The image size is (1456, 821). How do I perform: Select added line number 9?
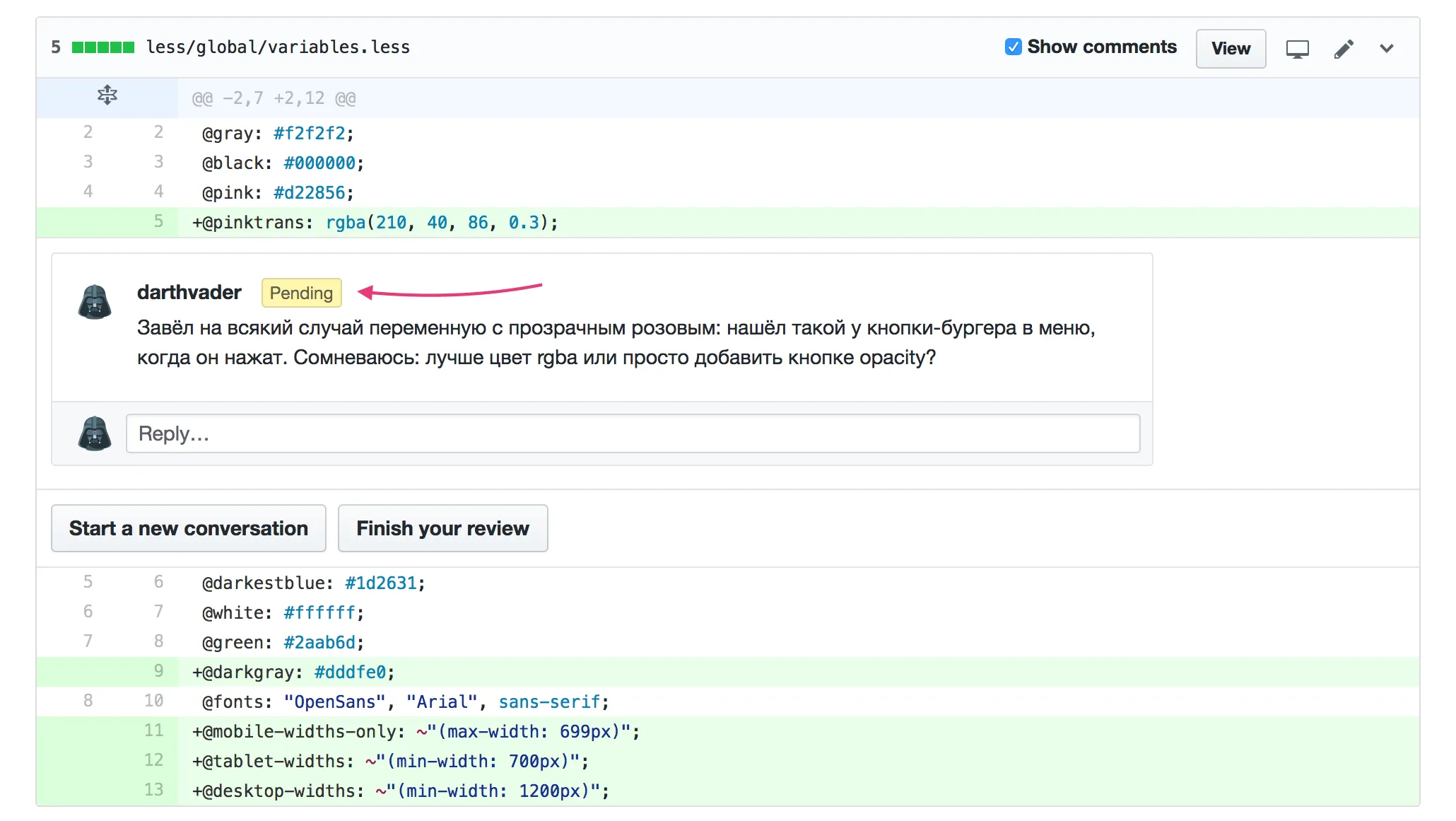click(x=158, y=671)
